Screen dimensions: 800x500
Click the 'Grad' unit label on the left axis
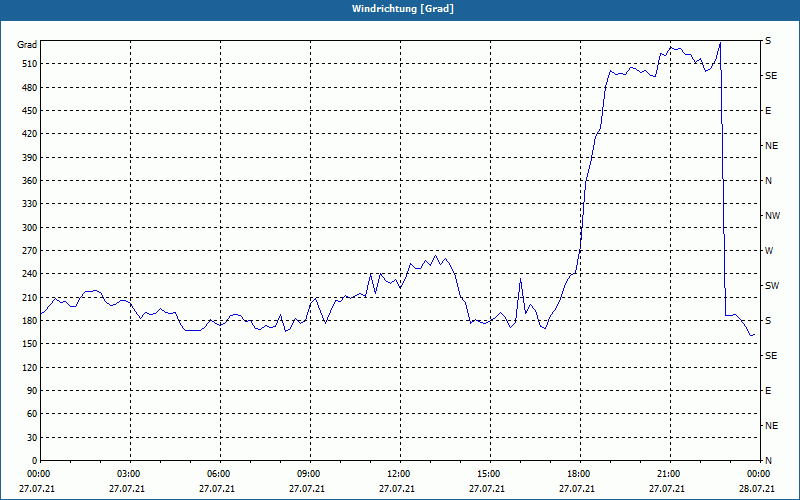tap(27, 45)
